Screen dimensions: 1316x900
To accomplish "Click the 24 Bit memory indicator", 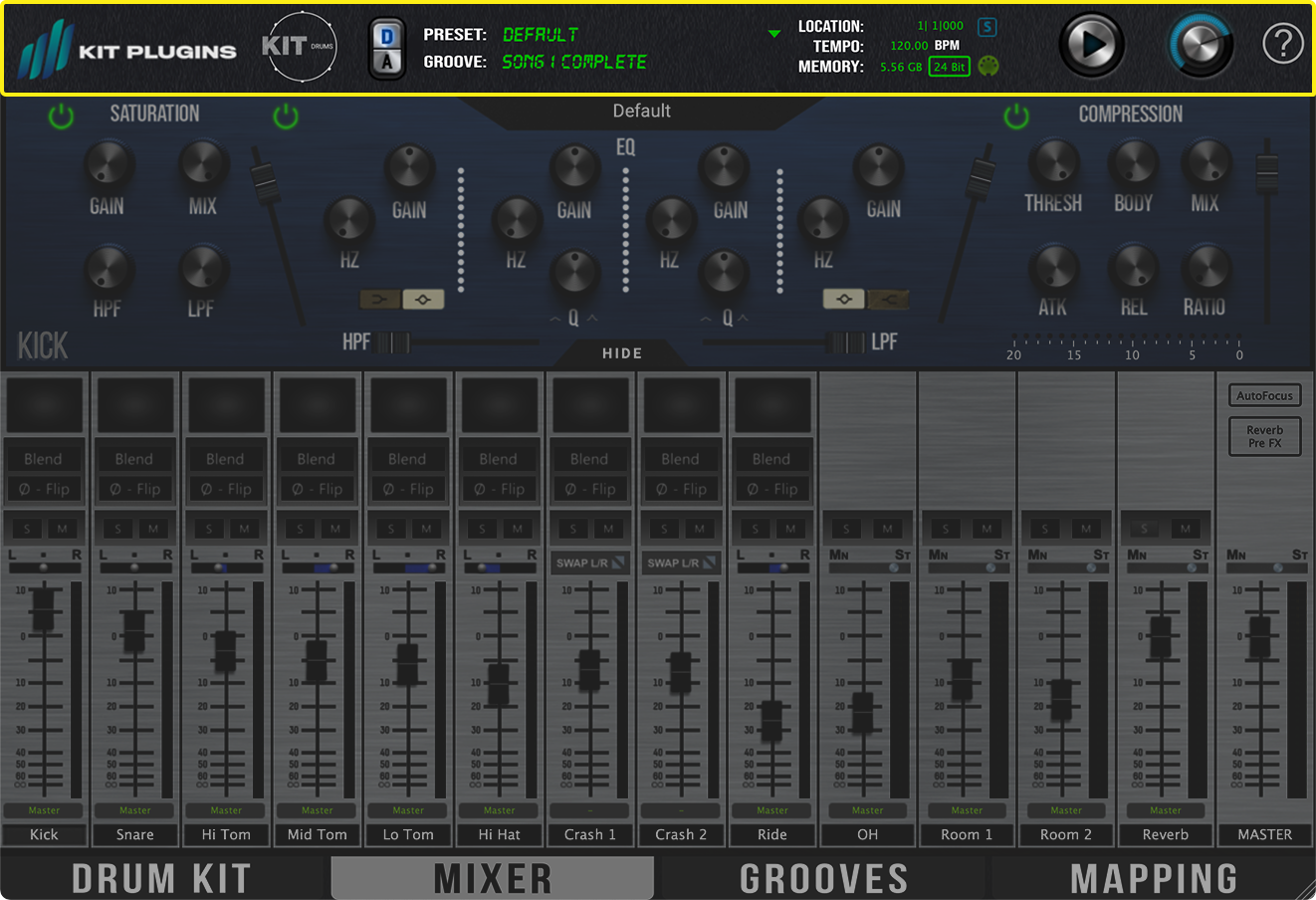I will [949, 67].
